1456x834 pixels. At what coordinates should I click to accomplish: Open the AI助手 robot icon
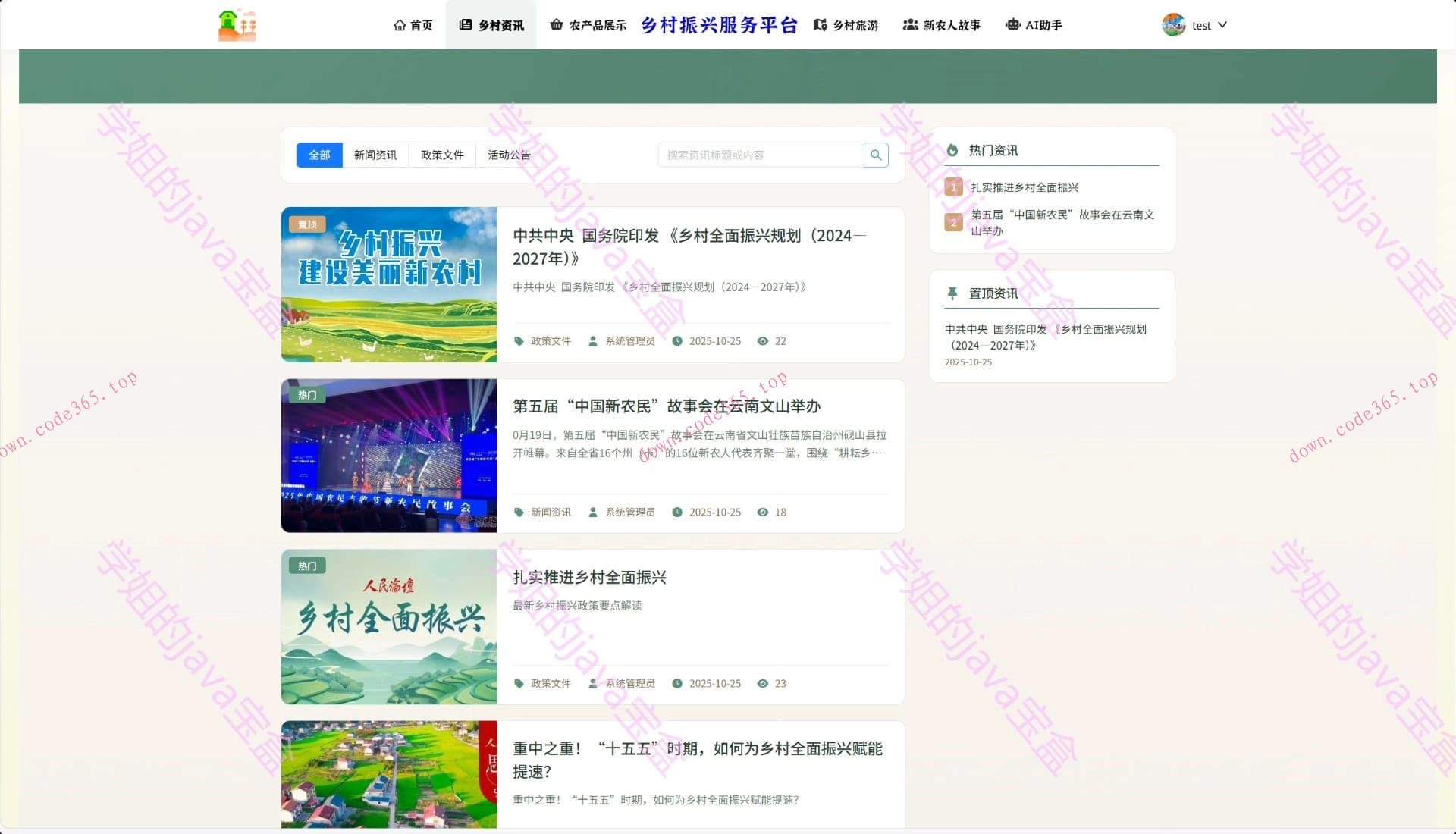coord(1012,25)
